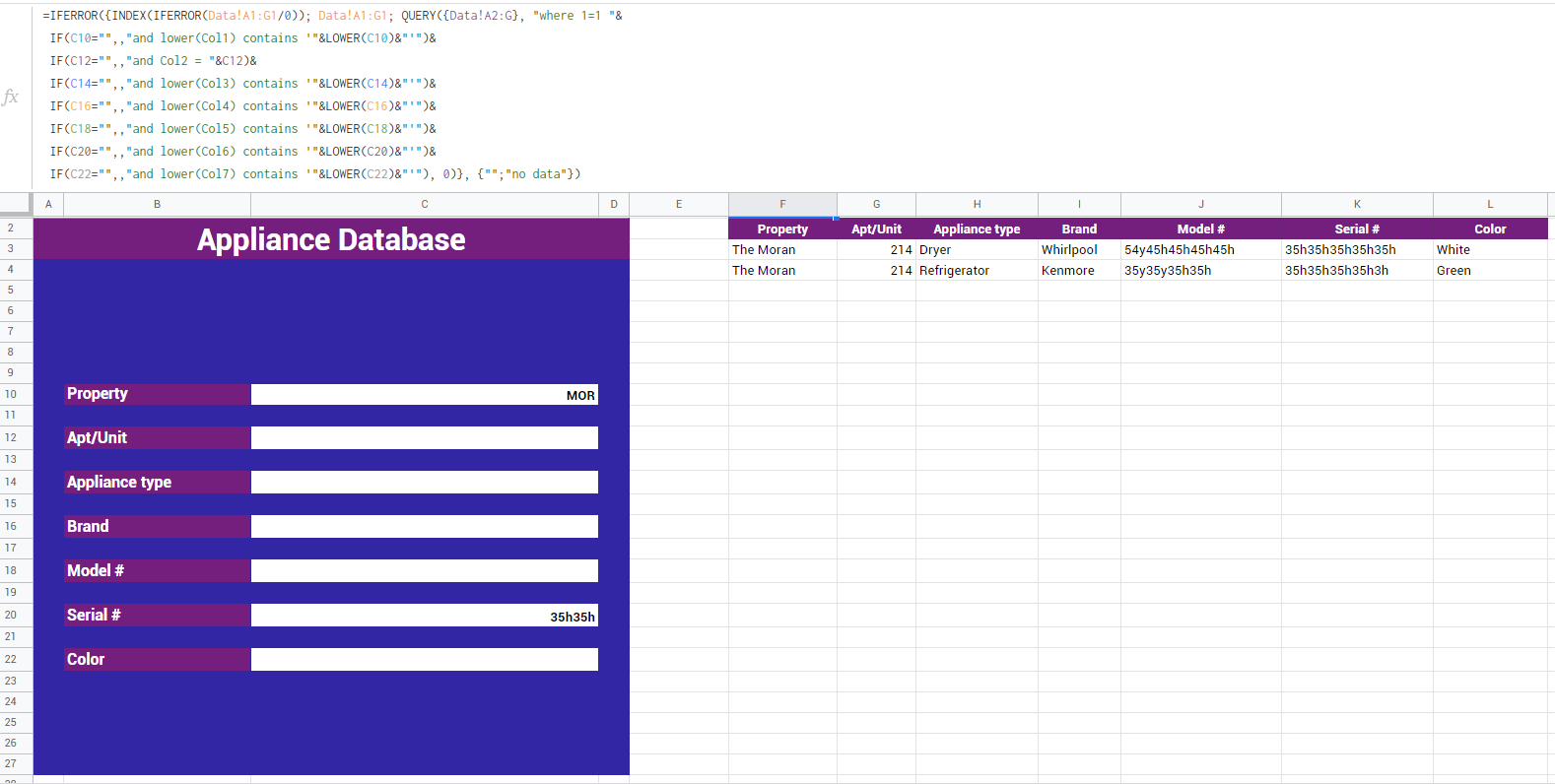Image resolution: width=1555 pixels, height=784 pixels.
Task: Click the empty Color input field
Action: coord(425,659)
